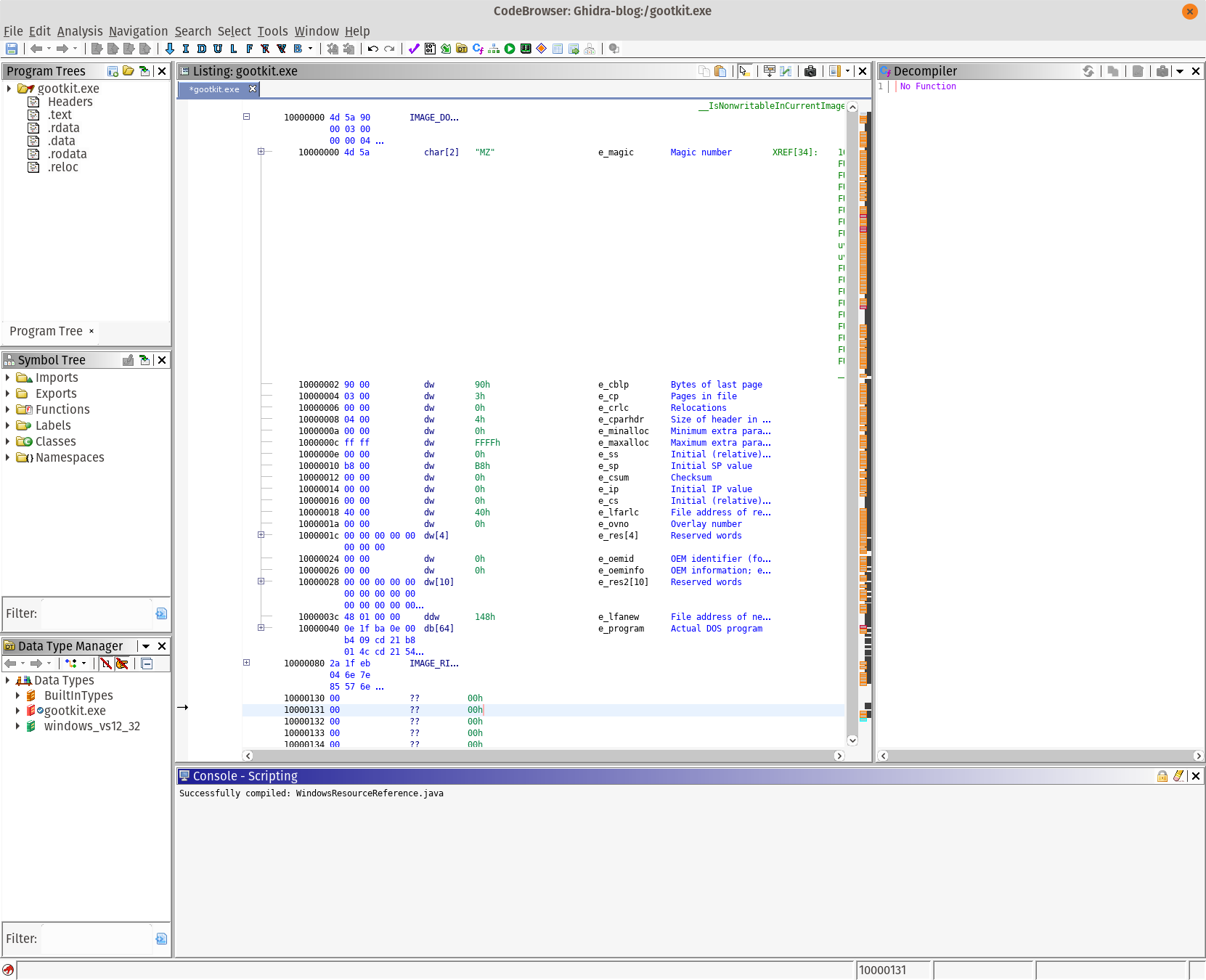Toggle the pointer filter in Data Type Manager
Viewport: 1206px width, 980px height.
click(122, 663)
